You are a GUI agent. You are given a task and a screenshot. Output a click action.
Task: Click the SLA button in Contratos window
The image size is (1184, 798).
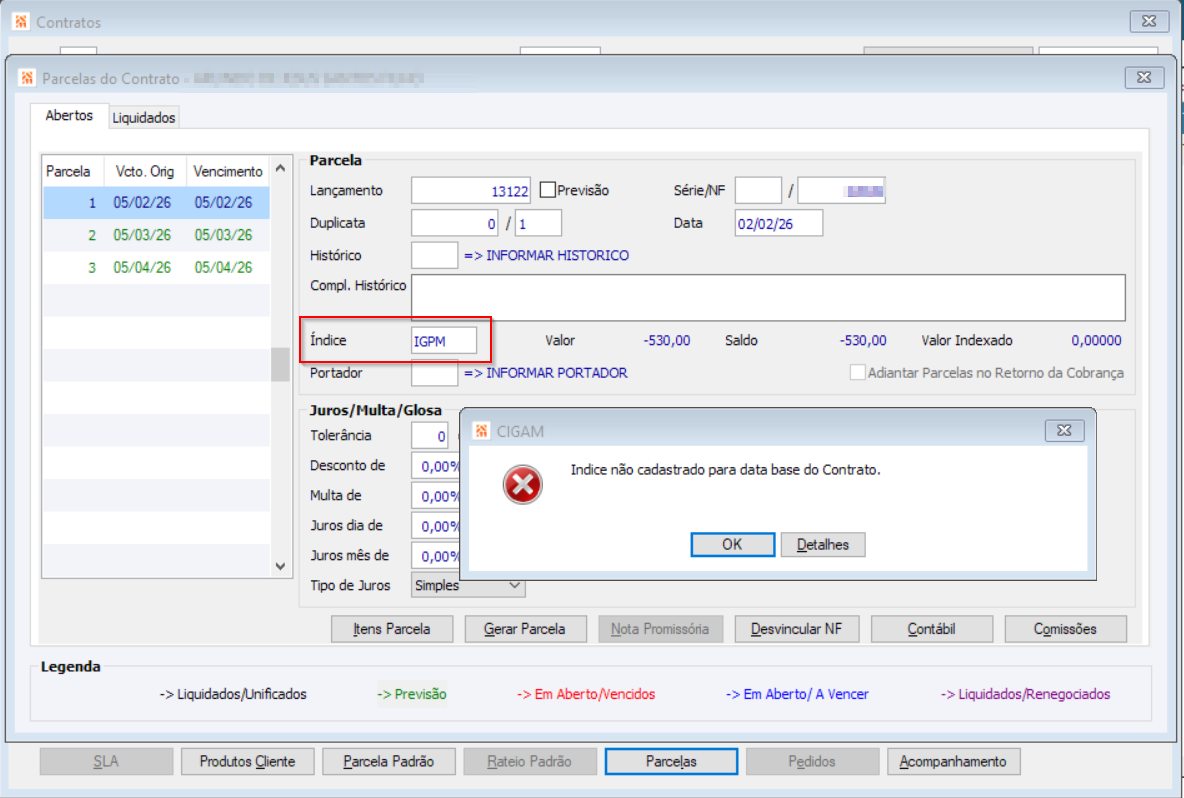pyautogui.click(x=106, y=761)
